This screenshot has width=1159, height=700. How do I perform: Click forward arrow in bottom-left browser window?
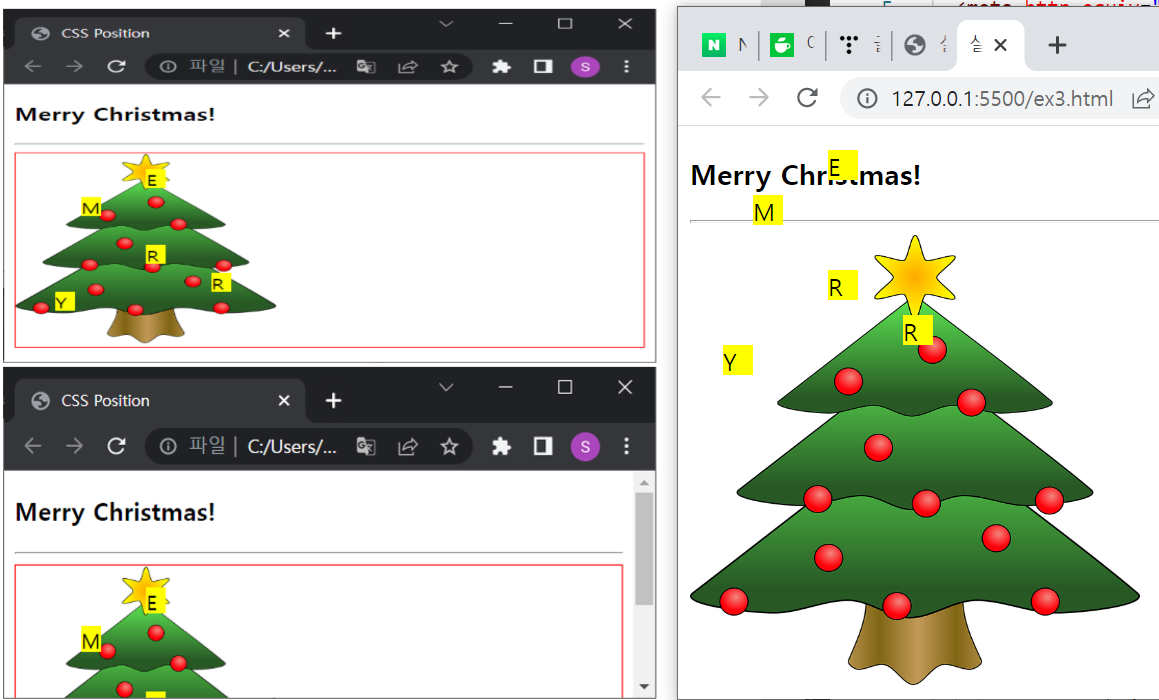[74, 446]
